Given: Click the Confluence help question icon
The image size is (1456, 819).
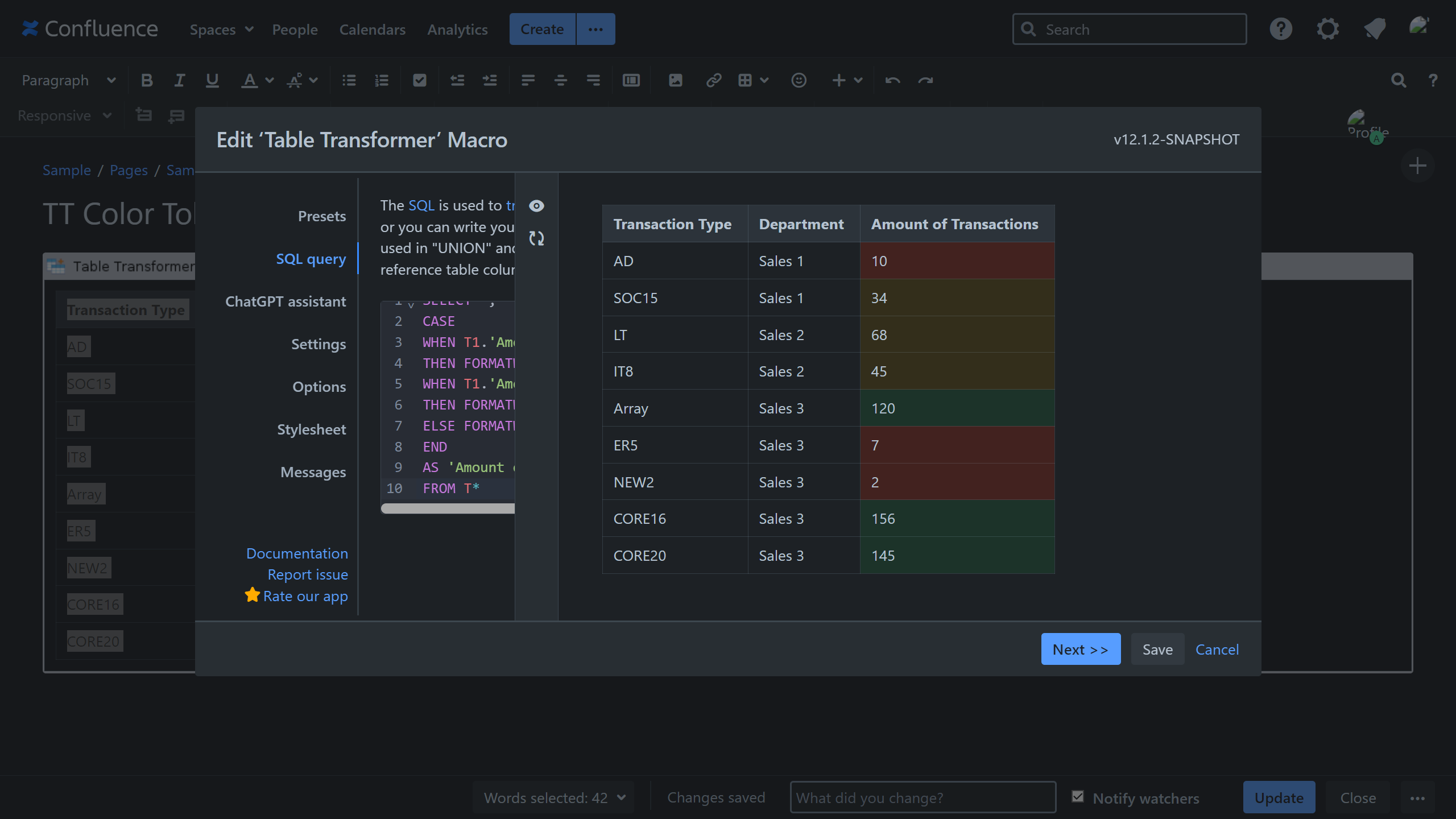Looking at the screenshot, I should click(1281, 29).
